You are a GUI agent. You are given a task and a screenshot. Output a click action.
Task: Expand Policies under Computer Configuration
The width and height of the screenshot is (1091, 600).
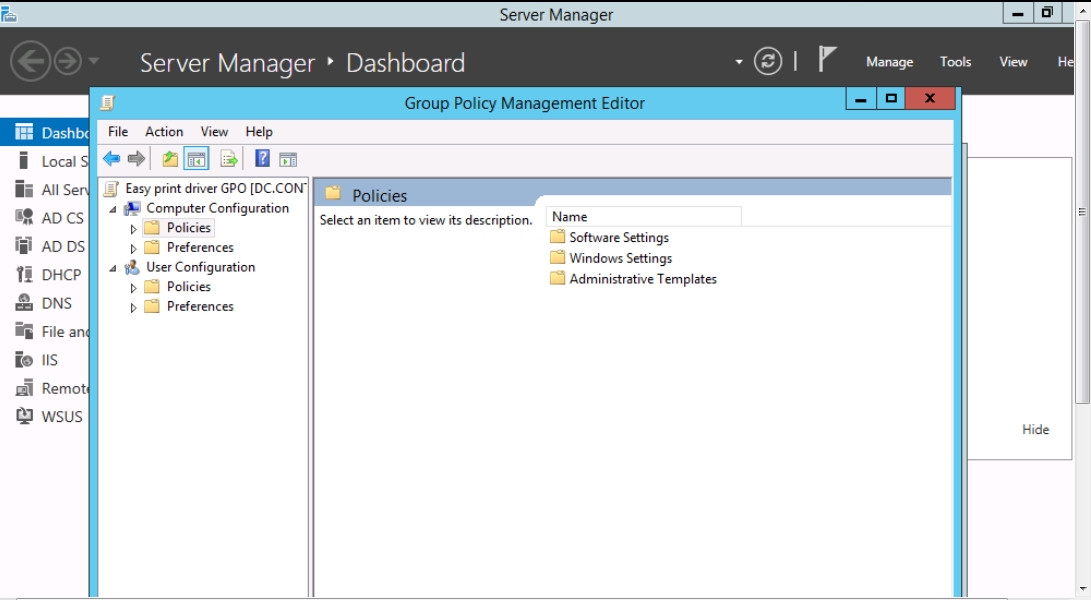point(134,229)
